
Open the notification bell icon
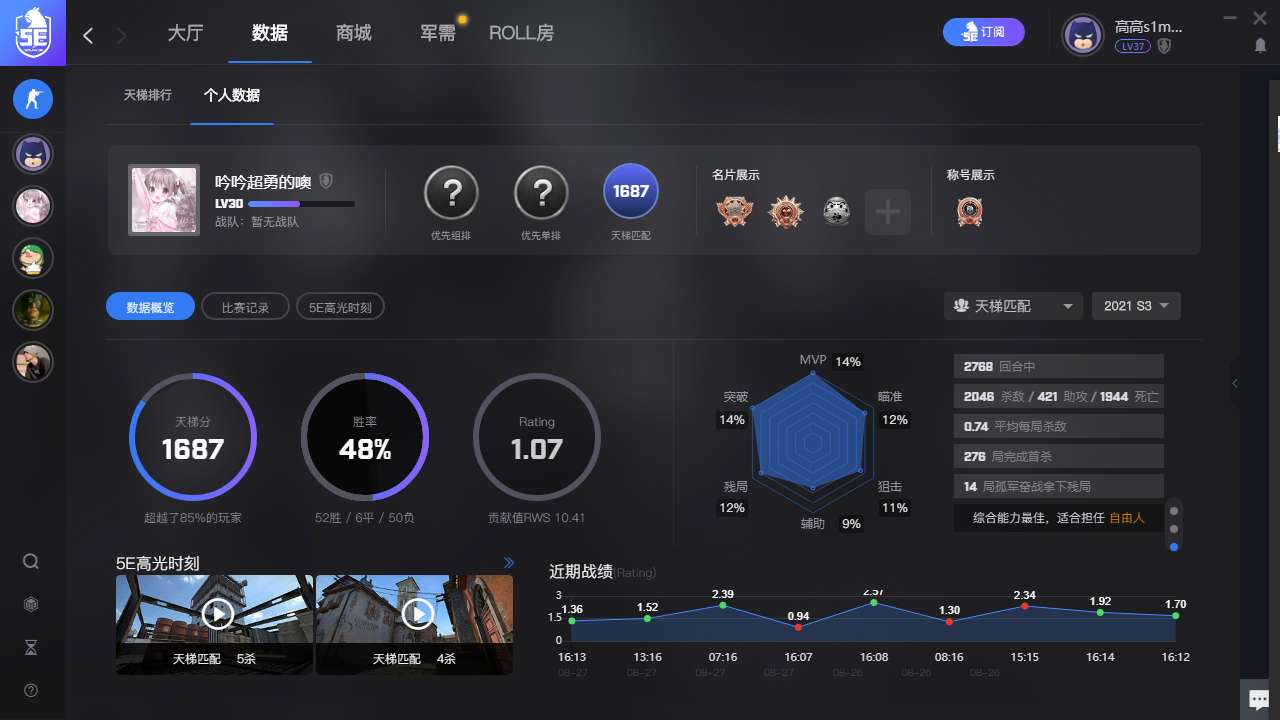(1260, 46)
